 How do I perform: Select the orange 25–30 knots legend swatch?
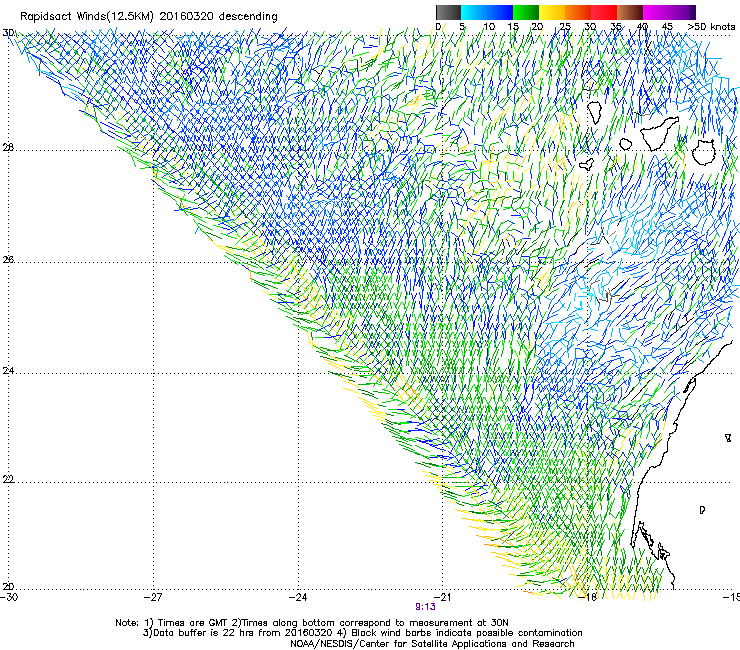pos(578,12)
